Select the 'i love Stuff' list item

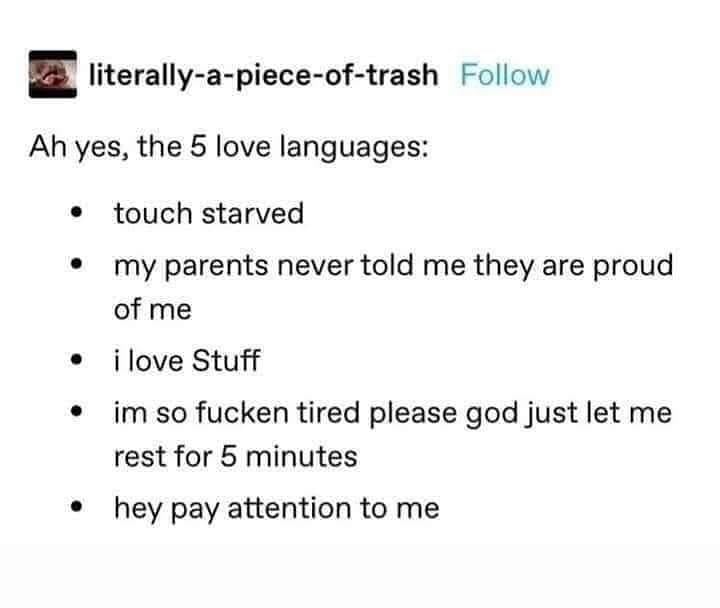[x=186, y=360]
